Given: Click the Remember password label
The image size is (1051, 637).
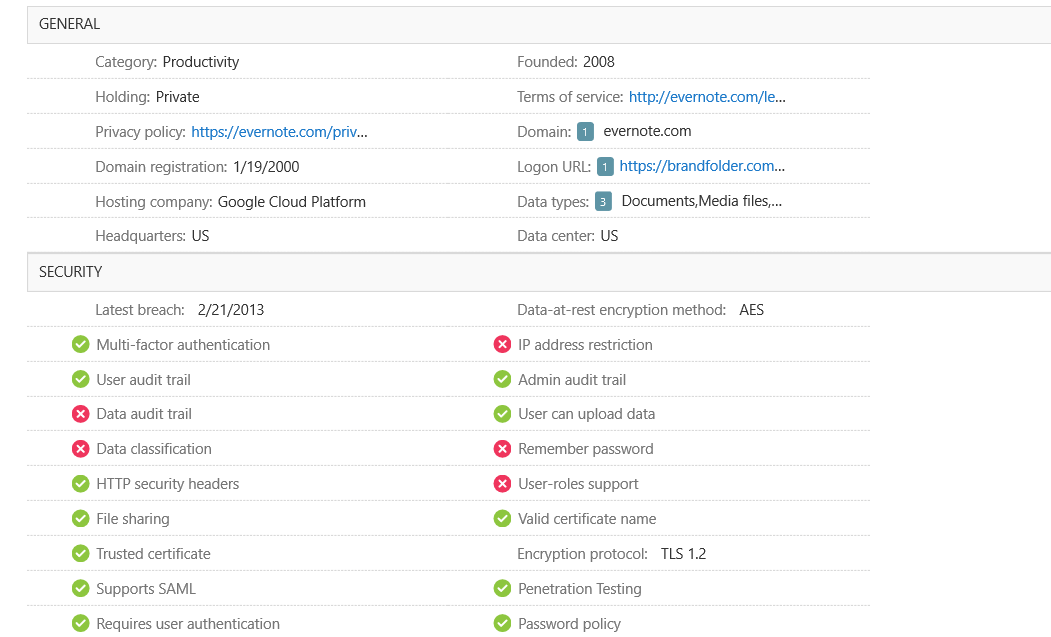Looking at the screenshot, I should click(x=586, y=449).
